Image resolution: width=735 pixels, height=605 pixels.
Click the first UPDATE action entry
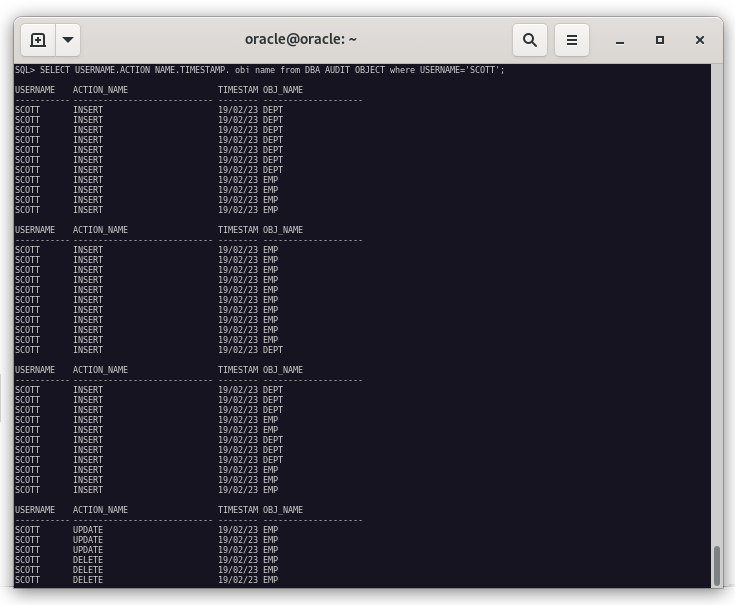click(x=88, y=530)
